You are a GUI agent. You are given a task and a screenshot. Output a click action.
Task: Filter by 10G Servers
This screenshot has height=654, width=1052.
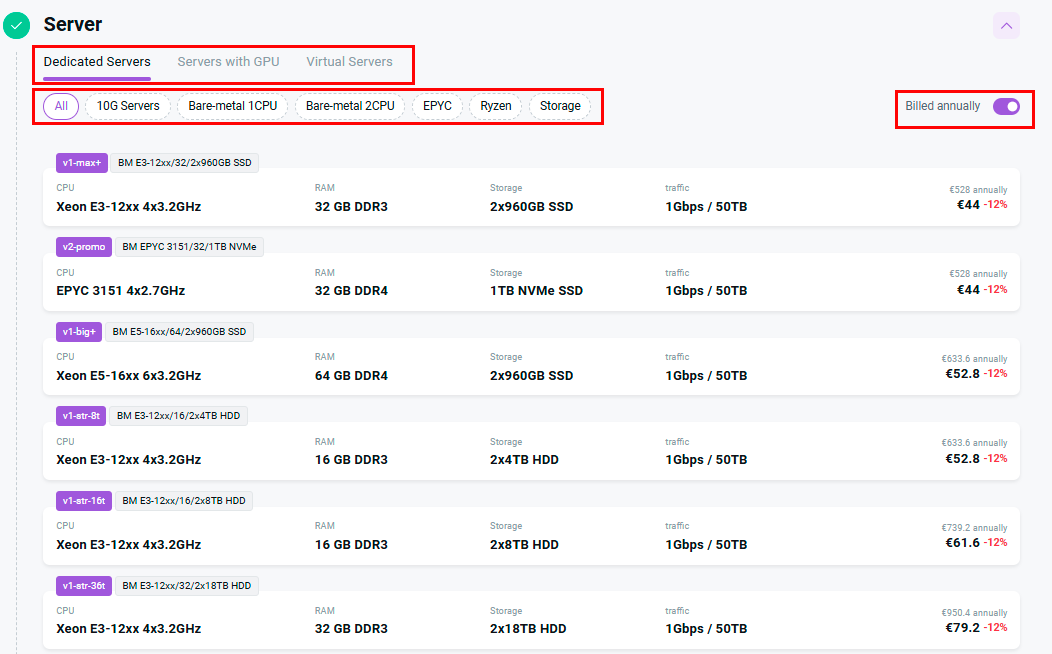(128, 106)
